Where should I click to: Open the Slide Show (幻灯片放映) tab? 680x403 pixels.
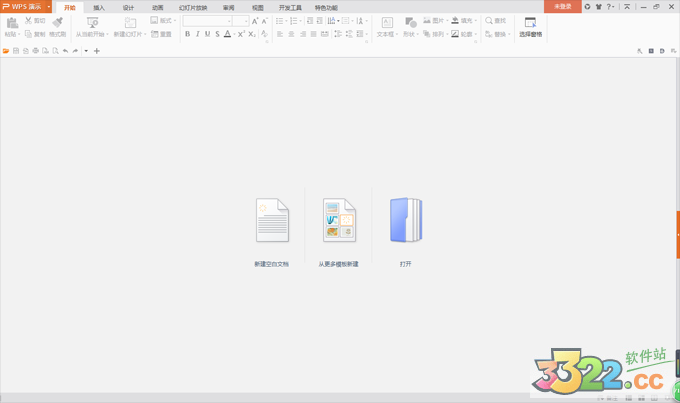pyautogui.click(x=194, y=7)
